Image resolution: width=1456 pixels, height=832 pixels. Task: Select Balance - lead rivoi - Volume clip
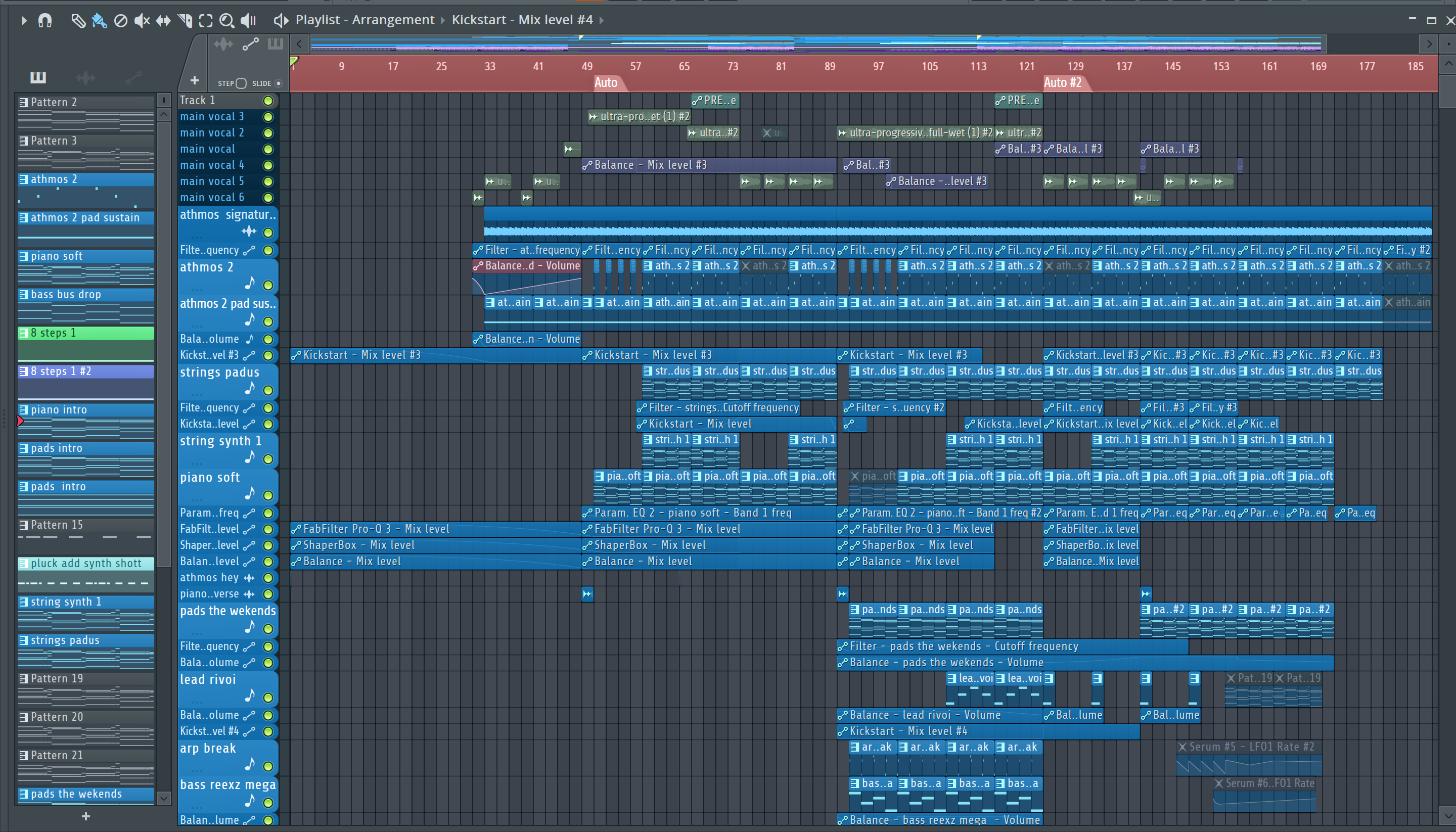939,715
